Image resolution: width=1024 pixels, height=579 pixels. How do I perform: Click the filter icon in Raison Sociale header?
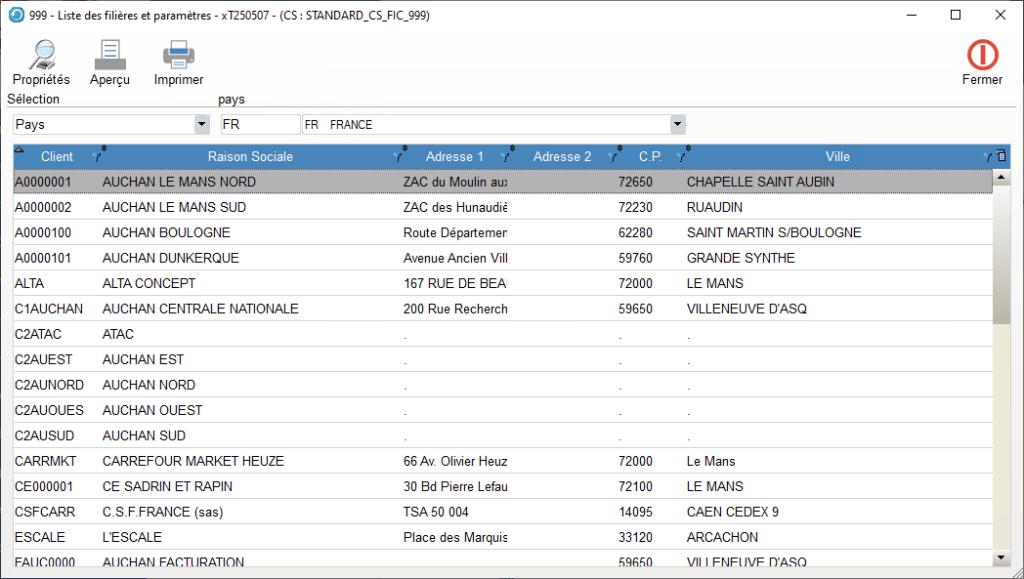click(x=398, y=157)
